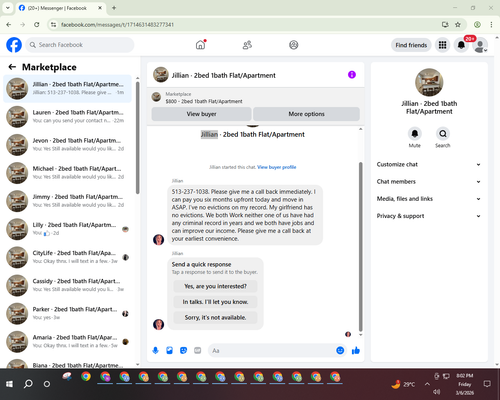Choose a sticker icon in composer
Viewport: 500px width, 400px height.
click(x=184, y=350)
